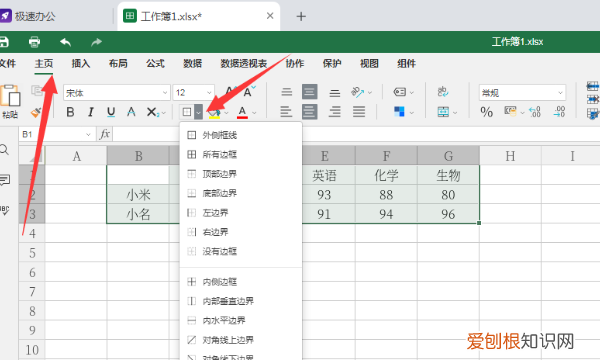The height and width of the screenshot is (360, 600).
Task: Expand the B1 name box dropdown
Action: pyautogui.click(x=88, y=135)
